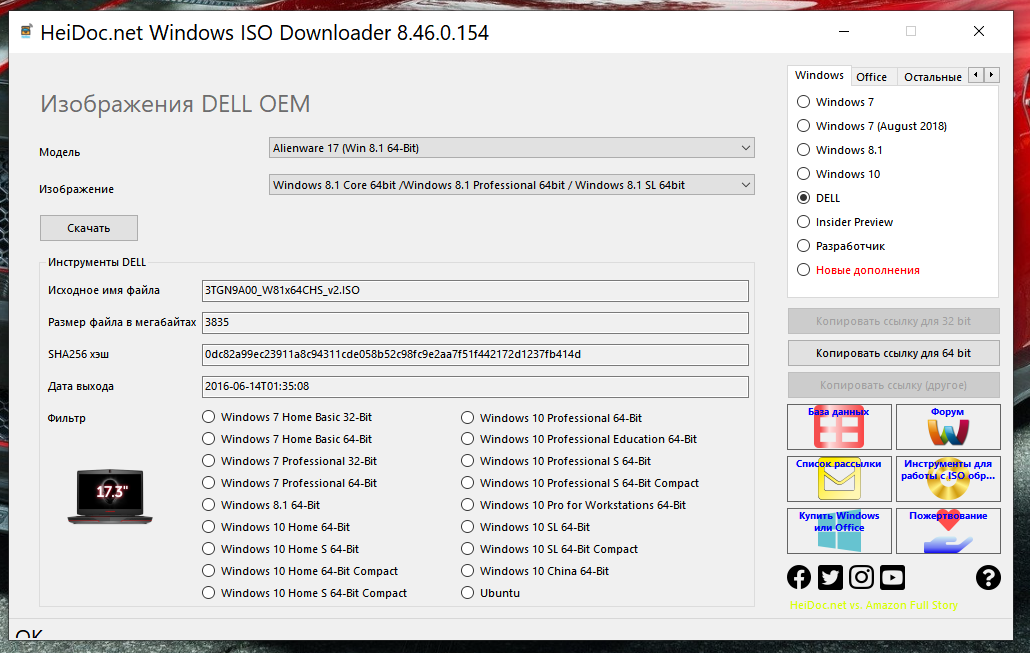Screen dimensions: 1030x653
Task: Click the Исходное имя файла field
Action: click(x=475, y=290)
